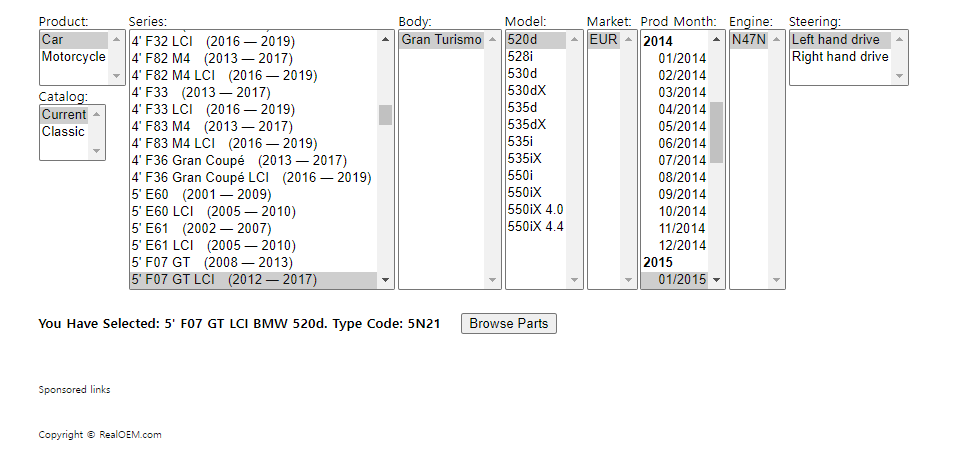
Task: Select production month 07/2014
Action: 675,161
